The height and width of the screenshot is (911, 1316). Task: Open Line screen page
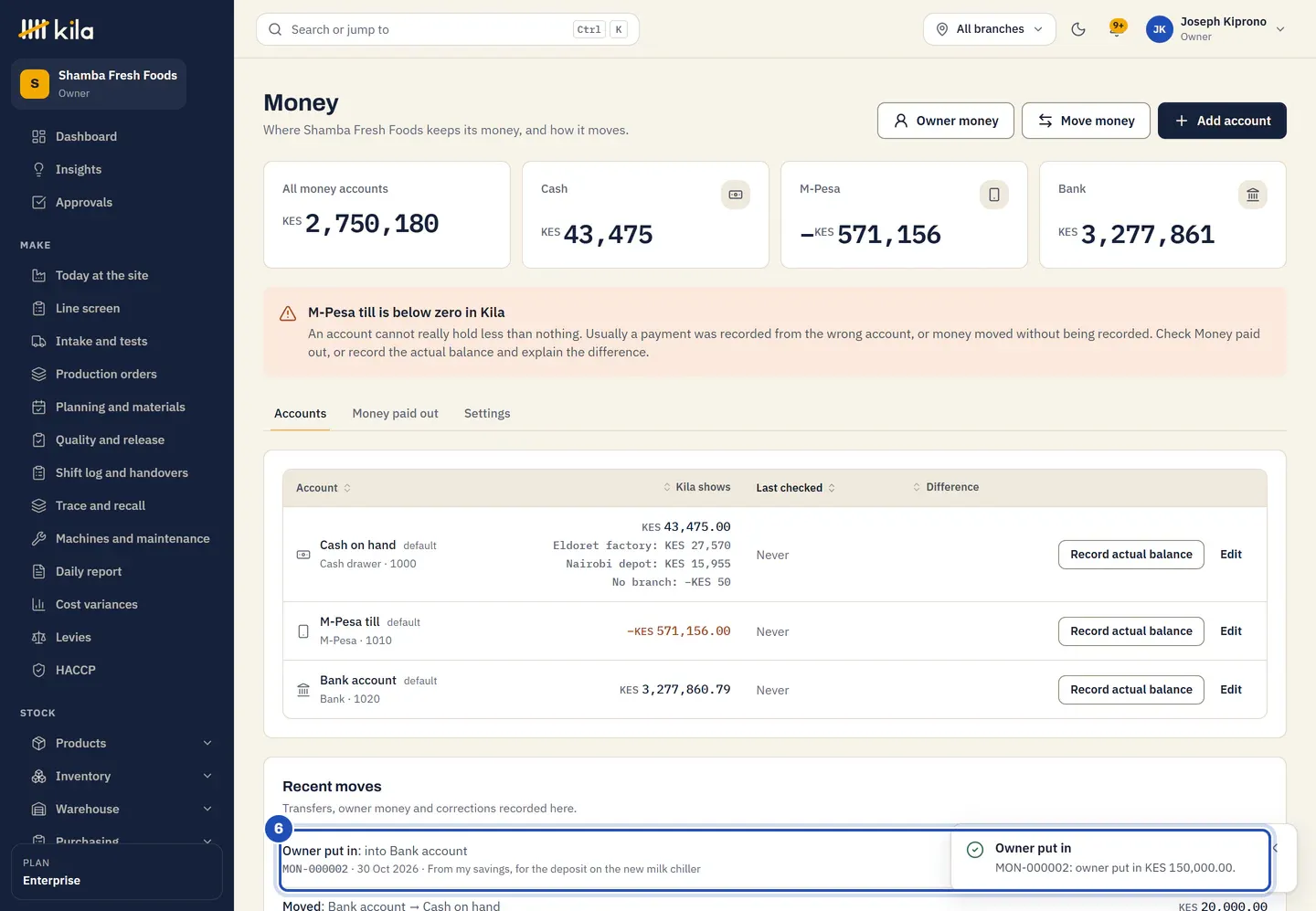coord(117,308)
